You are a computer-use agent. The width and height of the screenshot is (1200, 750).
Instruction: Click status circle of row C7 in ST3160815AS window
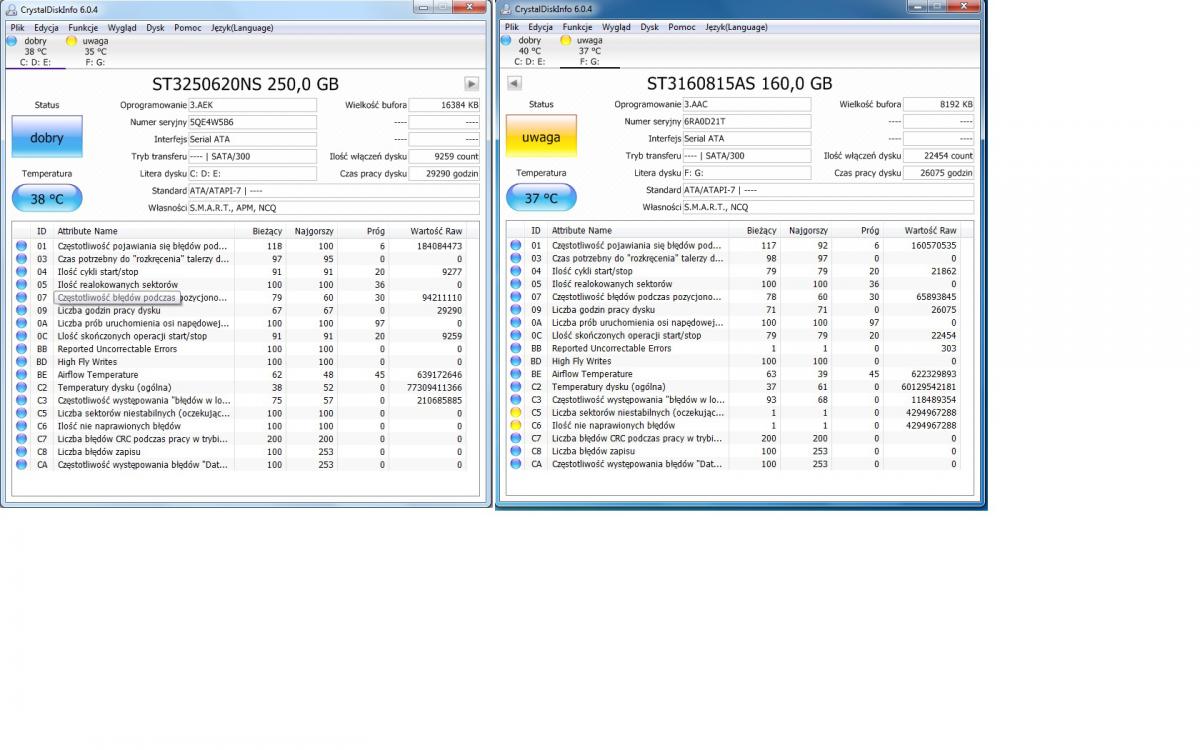[x=516, y=438]
